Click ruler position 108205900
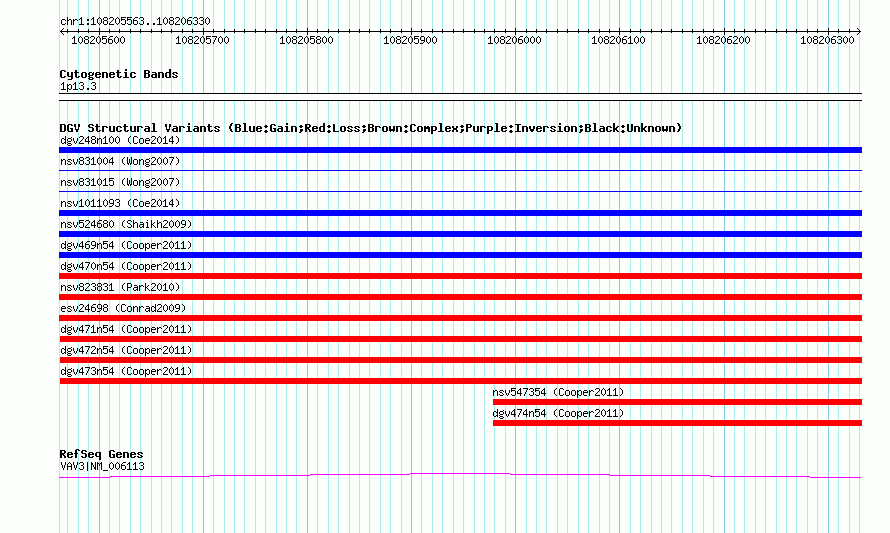Screen dimensions: 890x533 pyautogui.click(x=410, y=40)
